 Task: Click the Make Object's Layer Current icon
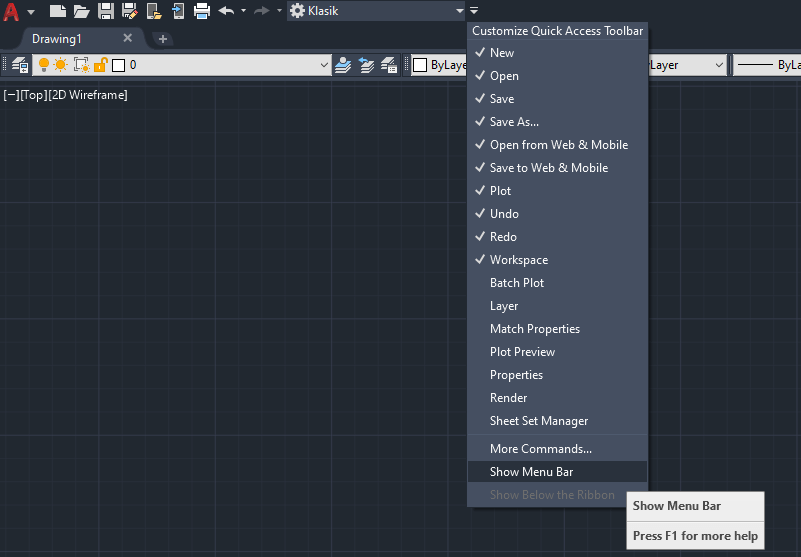[x=343, y=65]
